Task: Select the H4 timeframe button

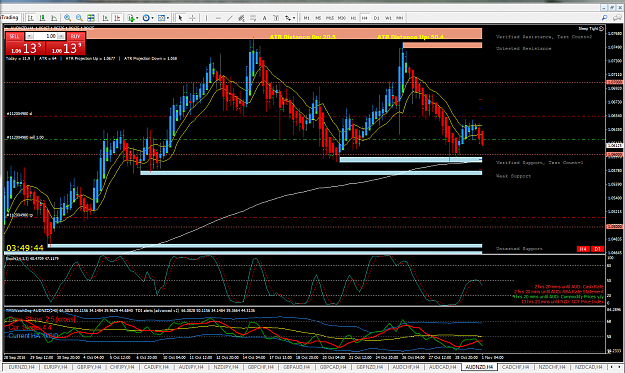Action: pos(365,18)
